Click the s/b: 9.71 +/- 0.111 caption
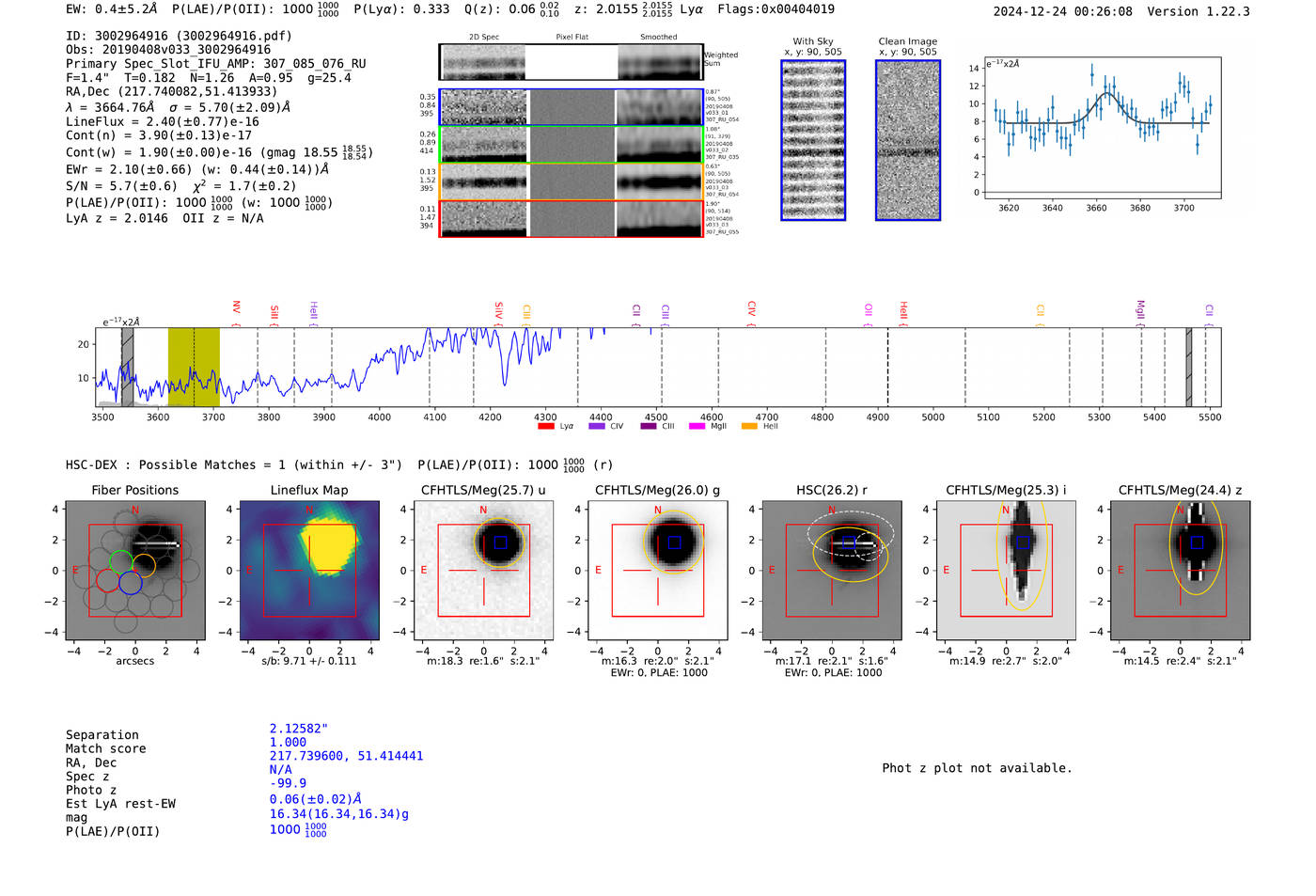This screenshot has height=896, width=1316. coord(309,661)
